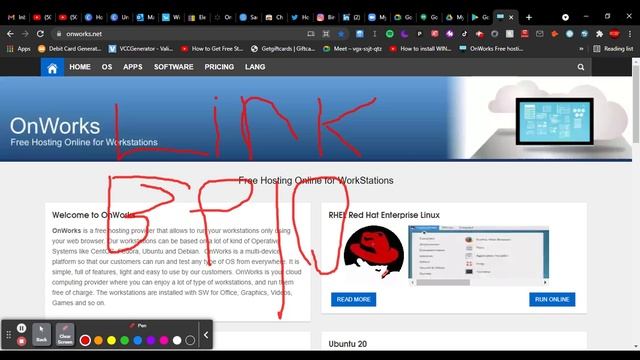
Task: Switch to the Google Play tab
Action: pyautogui.click(x=480, y=17)
